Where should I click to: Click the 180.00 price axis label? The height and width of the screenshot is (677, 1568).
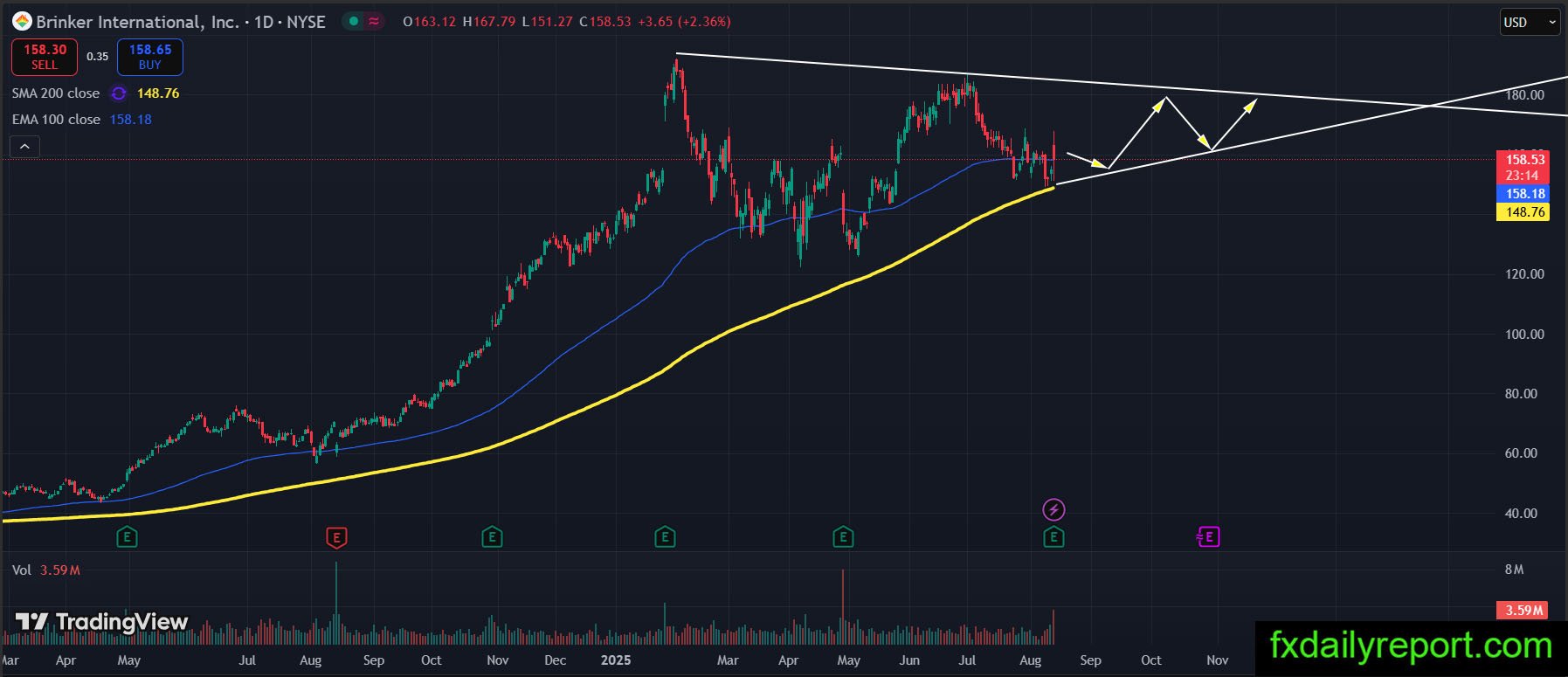pos(1525,95)
